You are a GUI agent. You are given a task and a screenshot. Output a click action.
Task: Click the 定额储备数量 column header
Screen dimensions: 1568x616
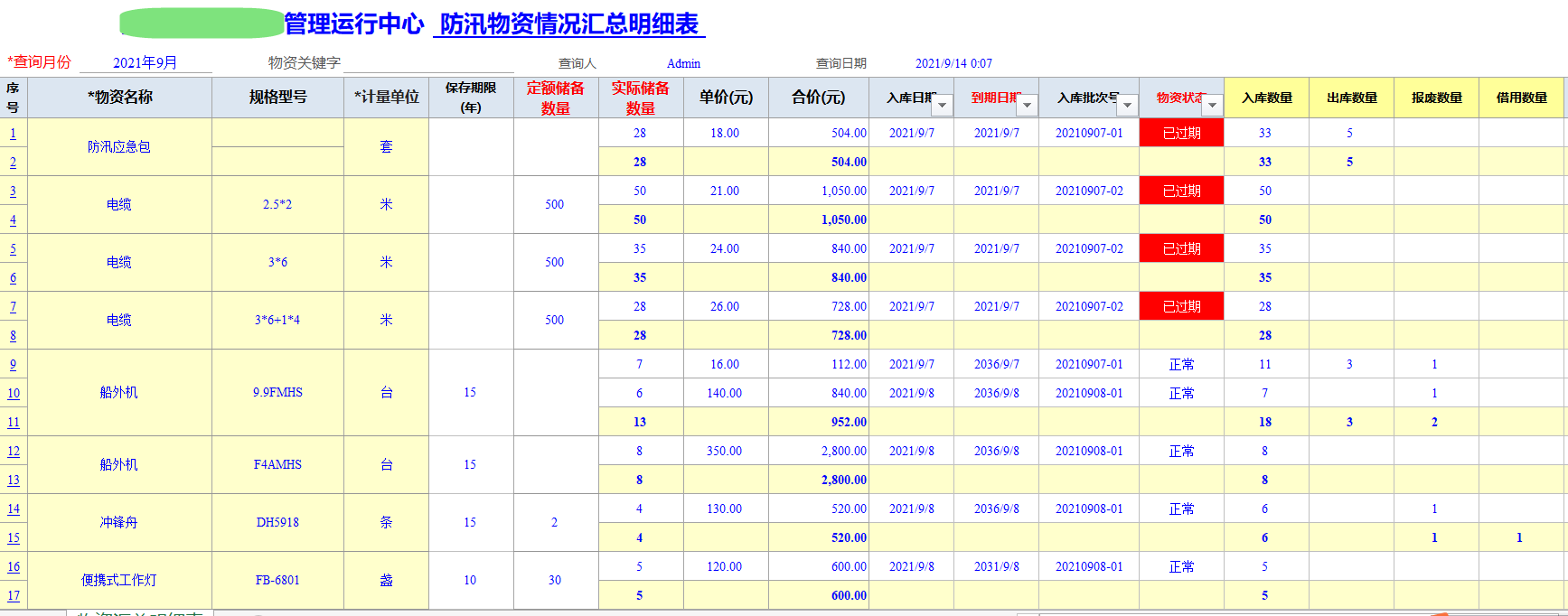pyautogui.click(x=555, y=98)
